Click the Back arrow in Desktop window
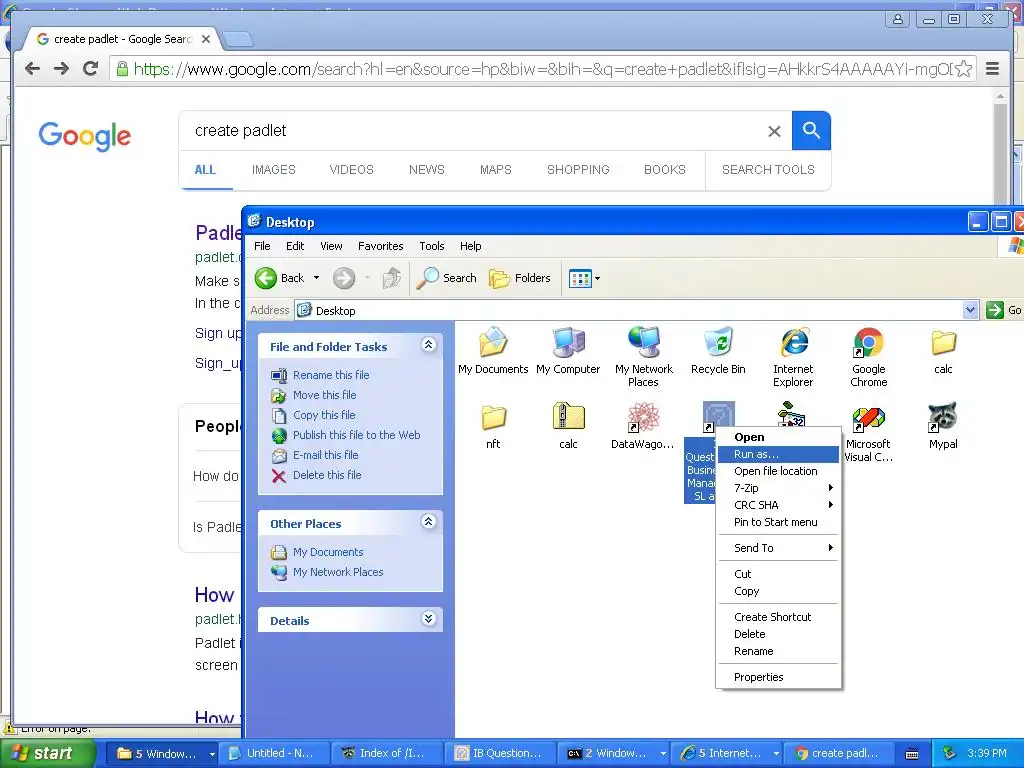The height and width of the screenshot is (768, 1024). (x=280, y=278)
